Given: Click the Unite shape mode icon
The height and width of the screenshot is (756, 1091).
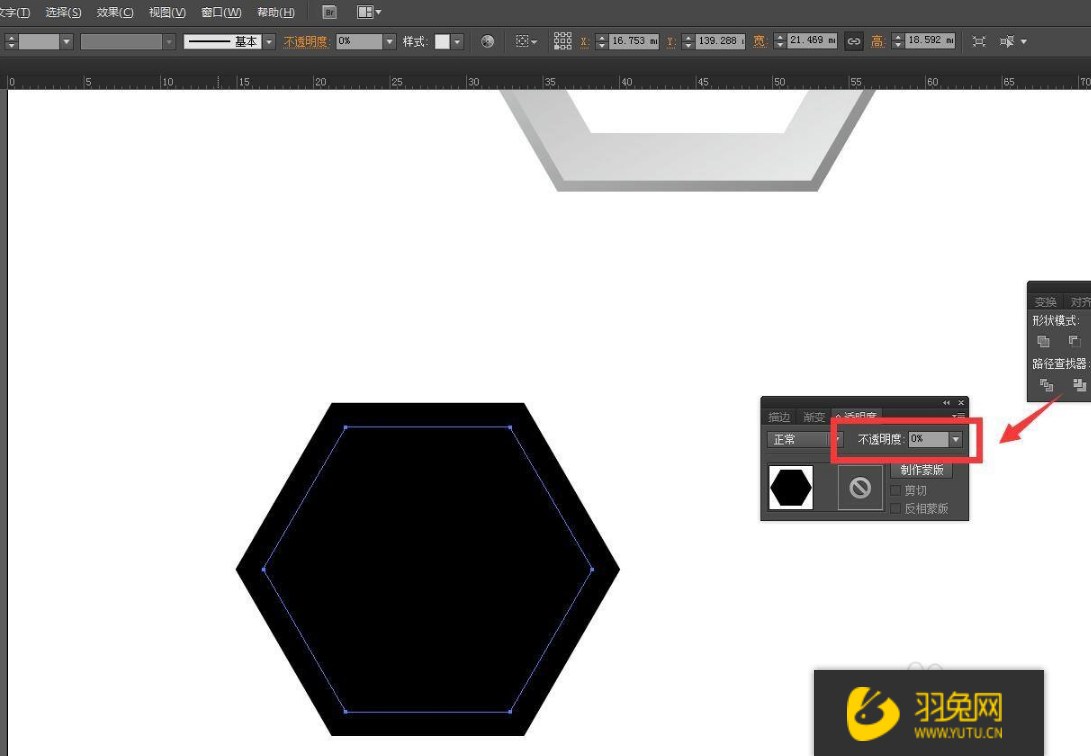Looking at the screenshot, I should click(x=1044, y=341).
